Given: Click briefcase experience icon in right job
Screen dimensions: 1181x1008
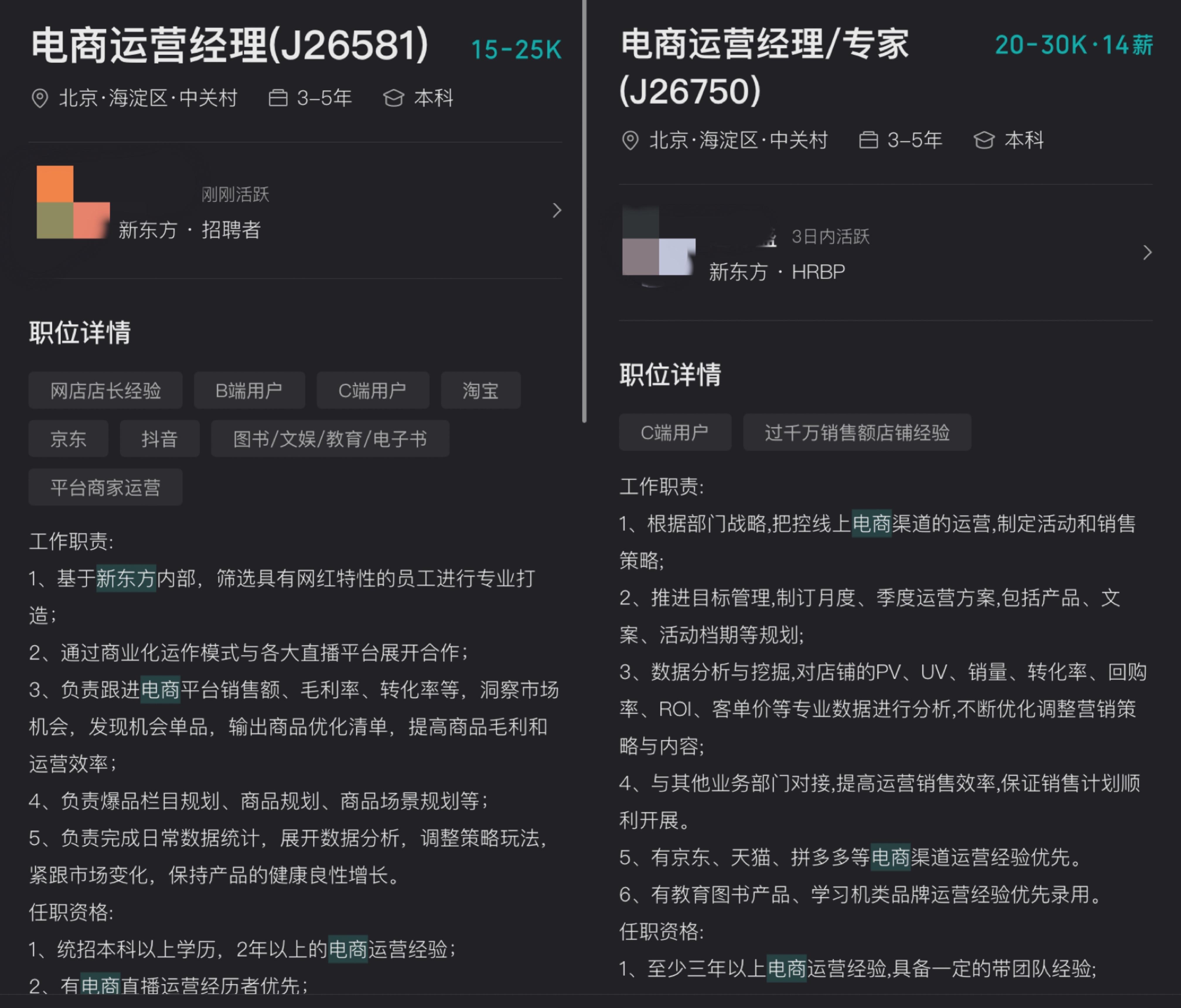Looking at the screenshot, I should coord(868,140).
